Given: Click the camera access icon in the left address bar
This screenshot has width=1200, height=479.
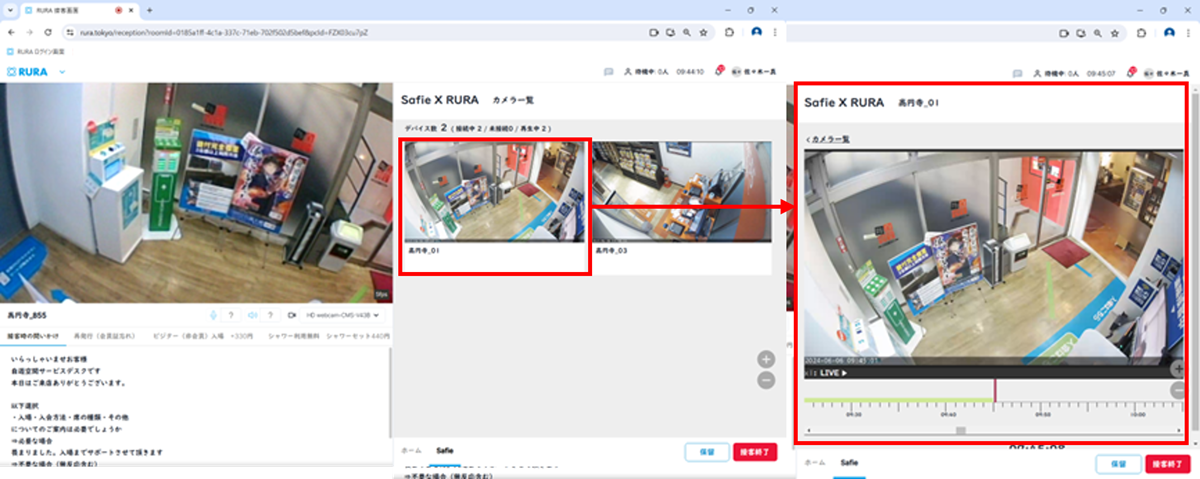Looking at the screenshot, I should (654, 32).
